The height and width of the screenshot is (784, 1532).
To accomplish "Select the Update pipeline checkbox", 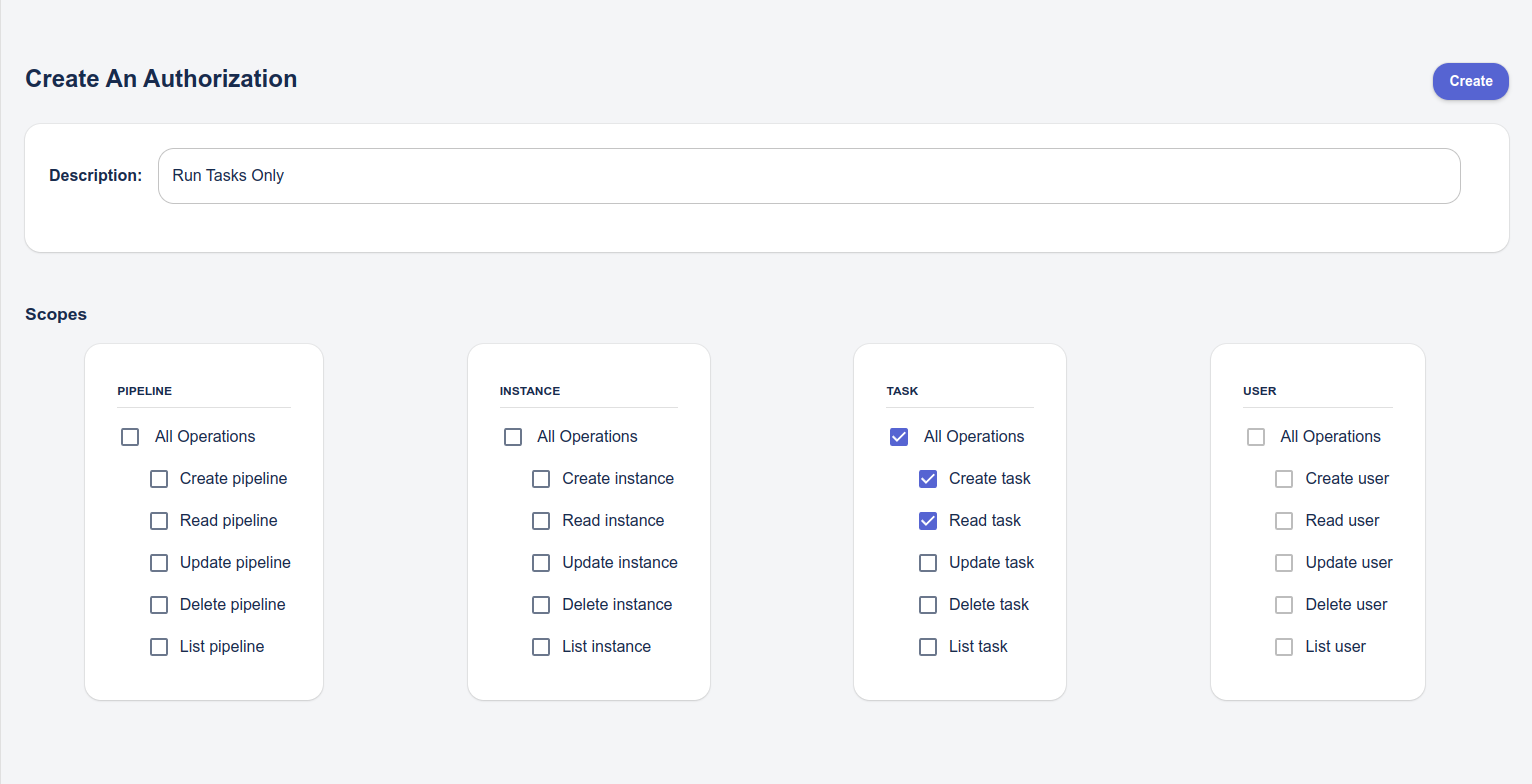I will (159, 563).
